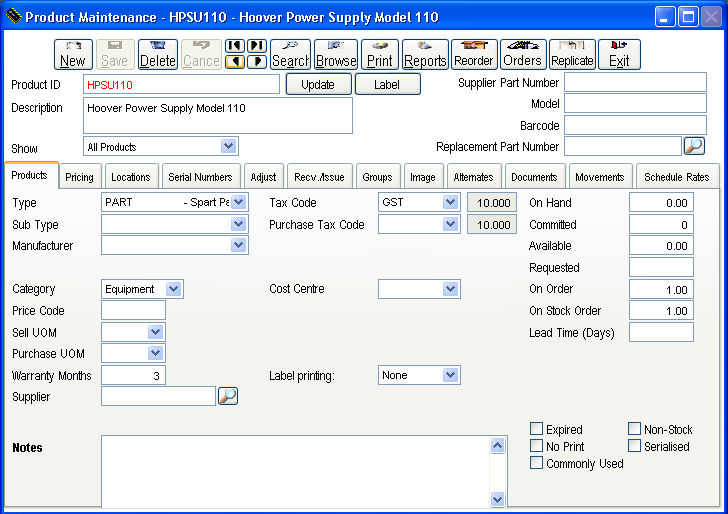Enable the Expired checkbox
Image resolution: width=728 pixels, height=514 pixels.
[537, 430]
